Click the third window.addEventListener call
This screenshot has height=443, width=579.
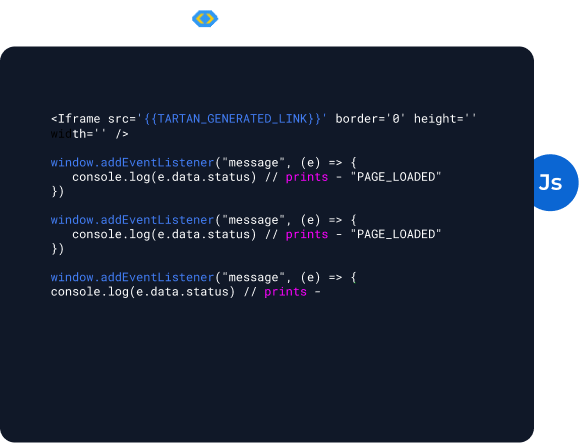coord(132,277)
